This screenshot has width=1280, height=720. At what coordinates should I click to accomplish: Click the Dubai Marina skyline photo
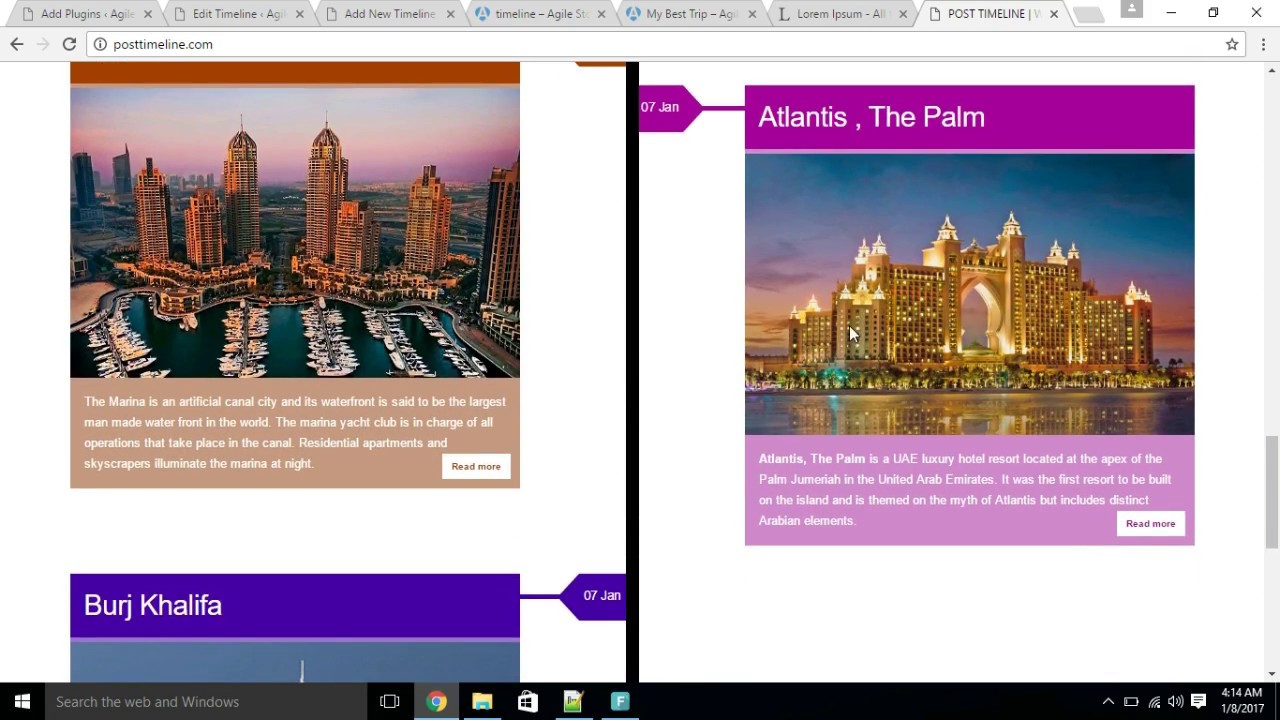295,233
